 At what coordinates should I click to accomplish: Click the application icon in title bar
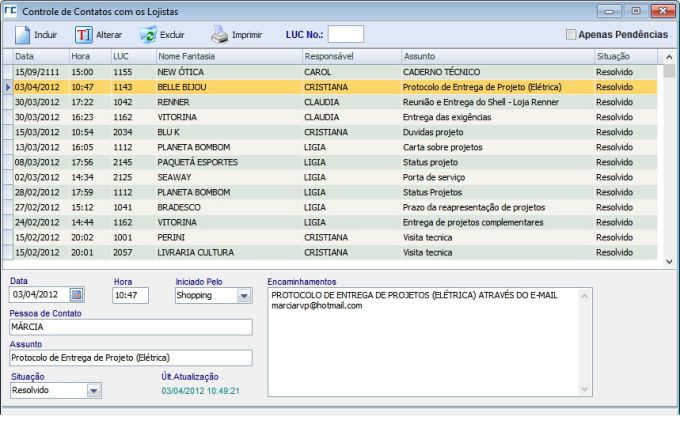click(10, 10)
